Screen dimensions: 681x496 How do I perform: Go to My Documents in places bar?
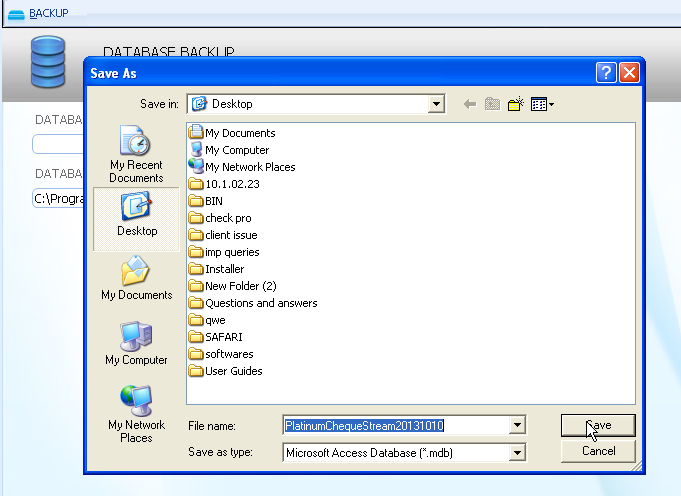point(136,279)
